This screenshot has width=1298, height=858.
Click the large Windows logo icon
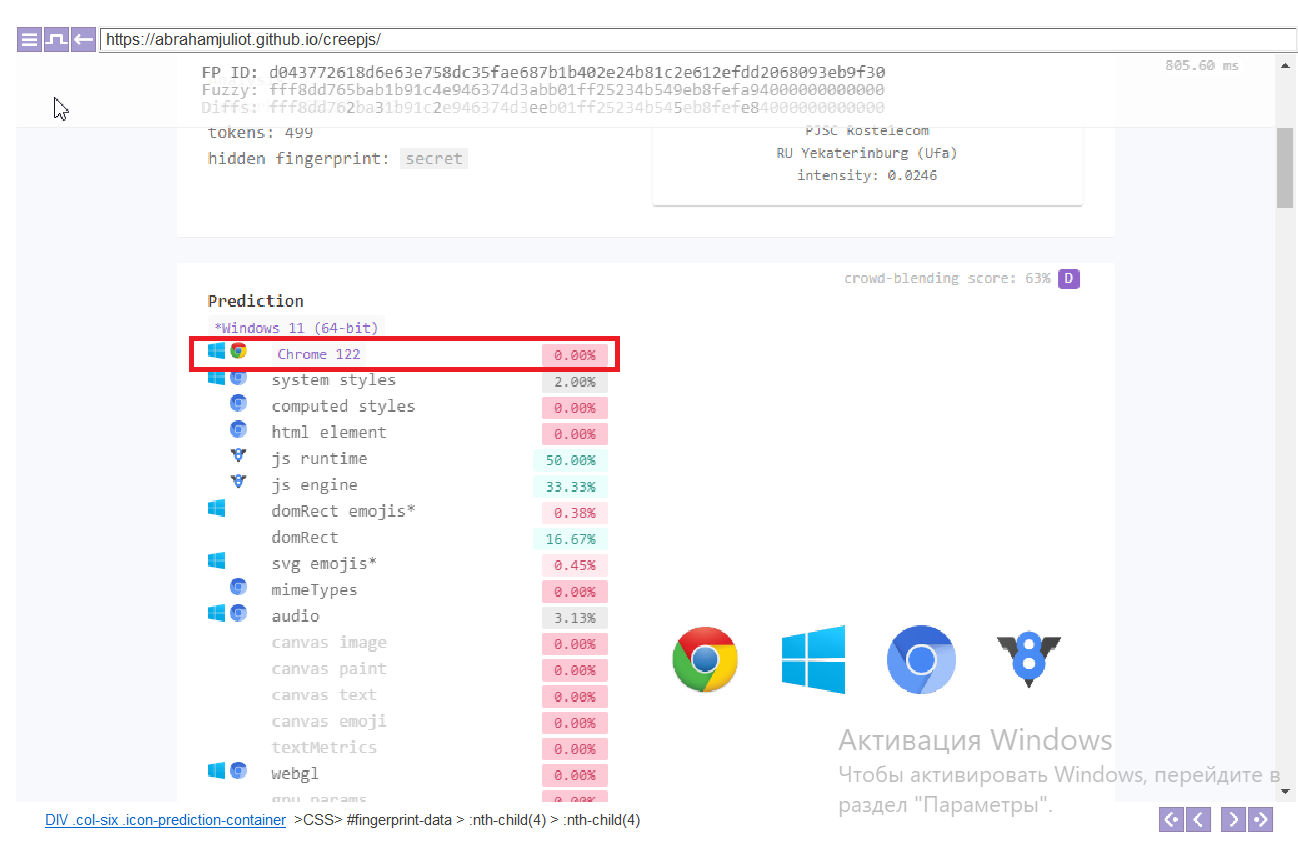(x=813, y=660)
